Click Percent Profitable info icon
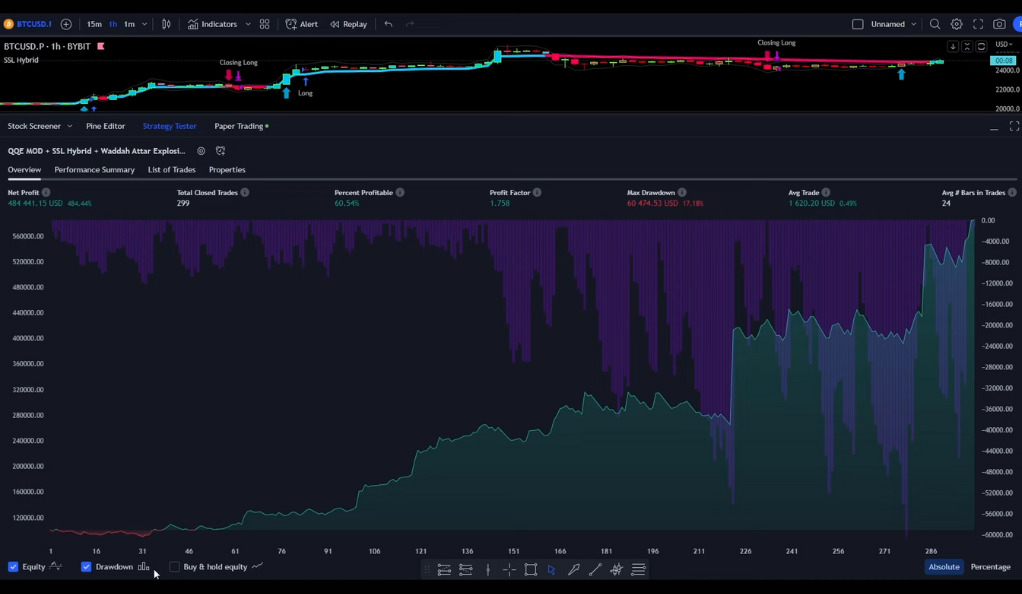Viewport: 1022px width, 594px height. (400, 192)
